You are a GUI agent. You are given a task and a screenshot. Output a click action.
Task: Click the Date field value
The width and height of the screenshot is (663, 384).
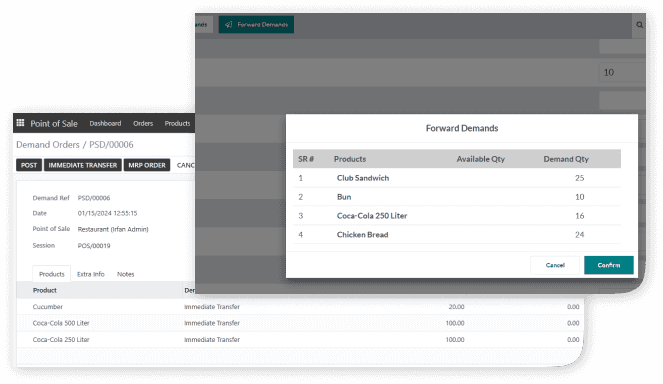107,213
